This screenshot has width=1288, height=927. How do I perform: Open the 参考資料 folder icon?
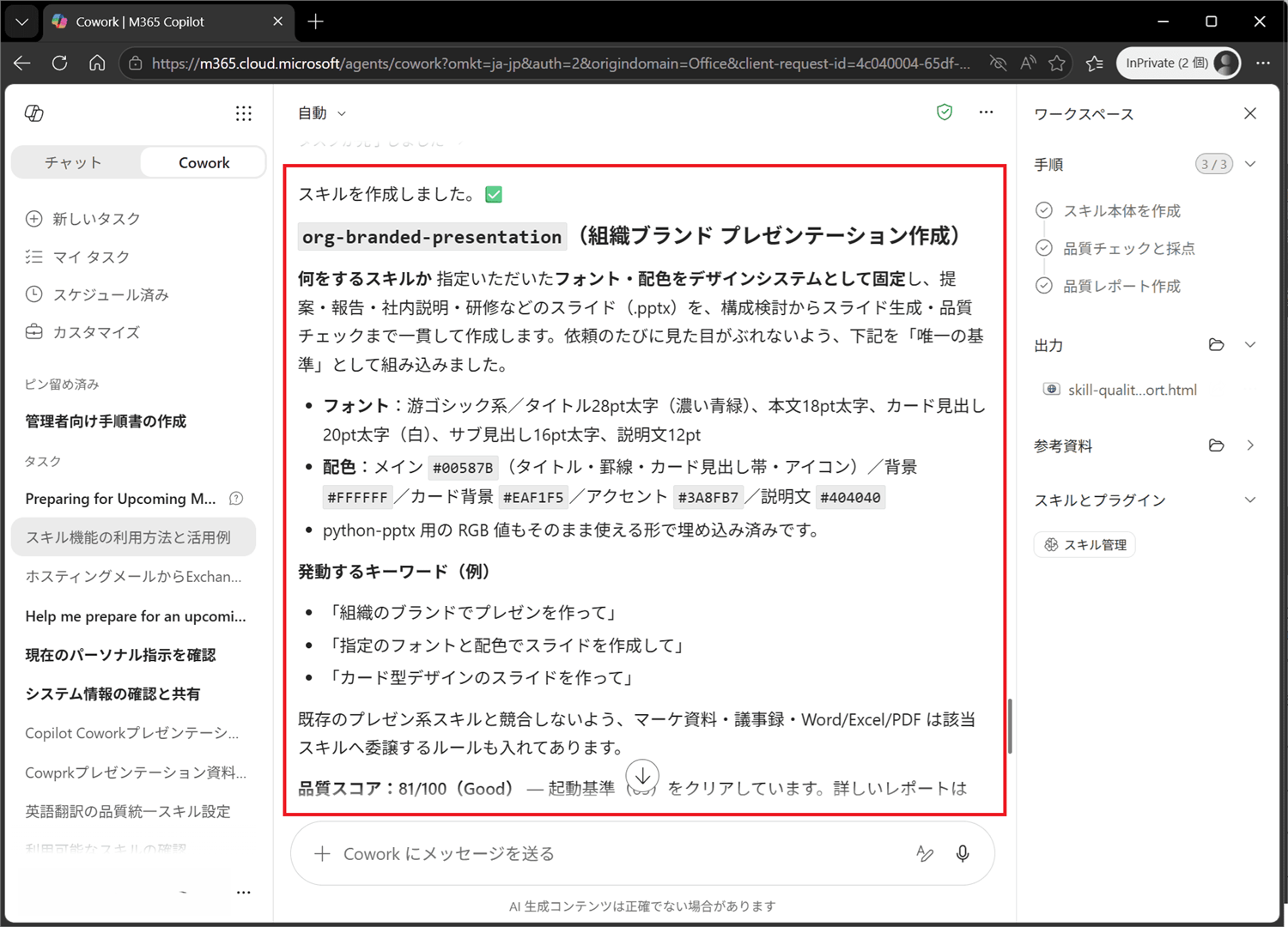(x=1216, y=445)
